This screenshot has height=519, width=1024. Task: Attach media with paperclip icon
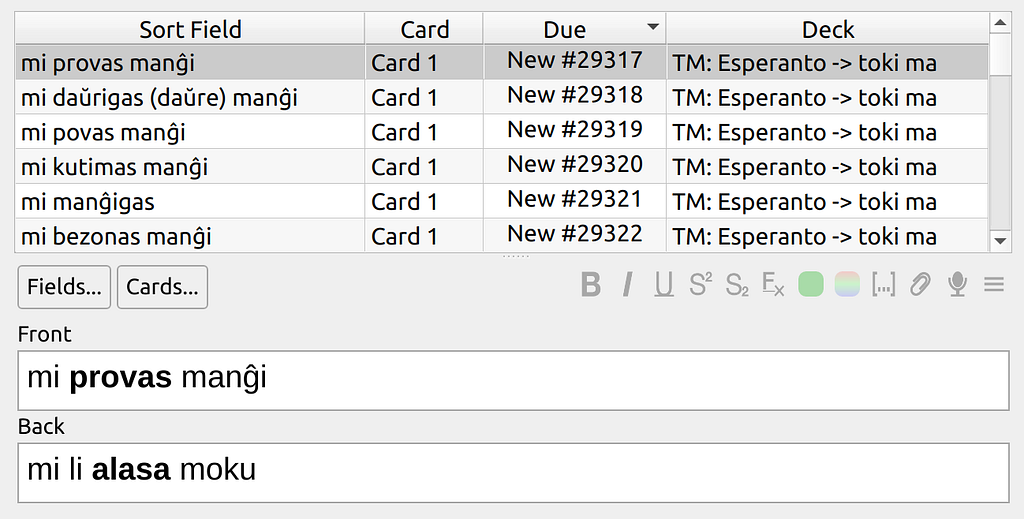pos(920,285)
